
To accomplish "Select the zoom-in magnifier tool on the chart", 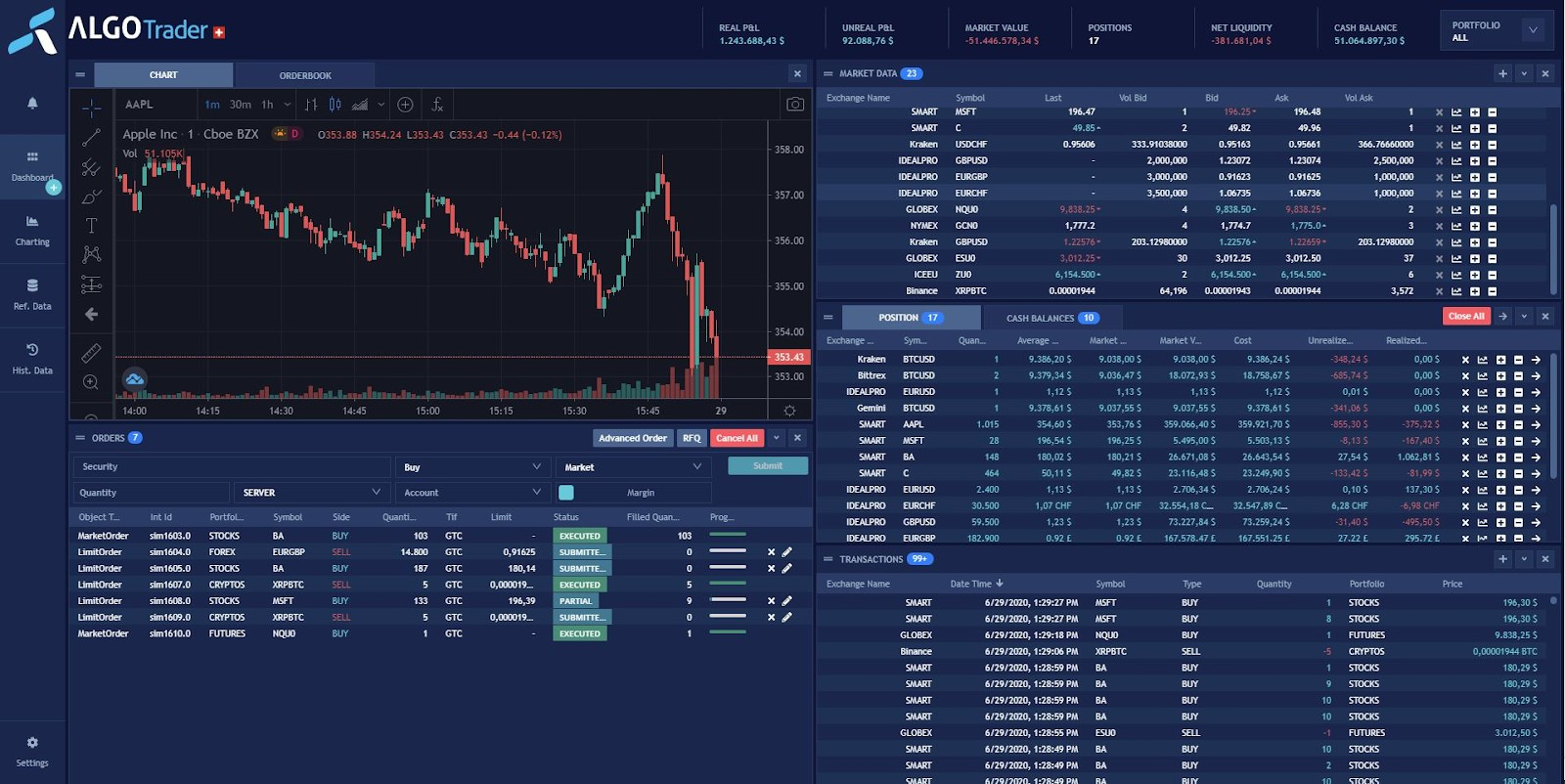I will click(x=91, y=382).
